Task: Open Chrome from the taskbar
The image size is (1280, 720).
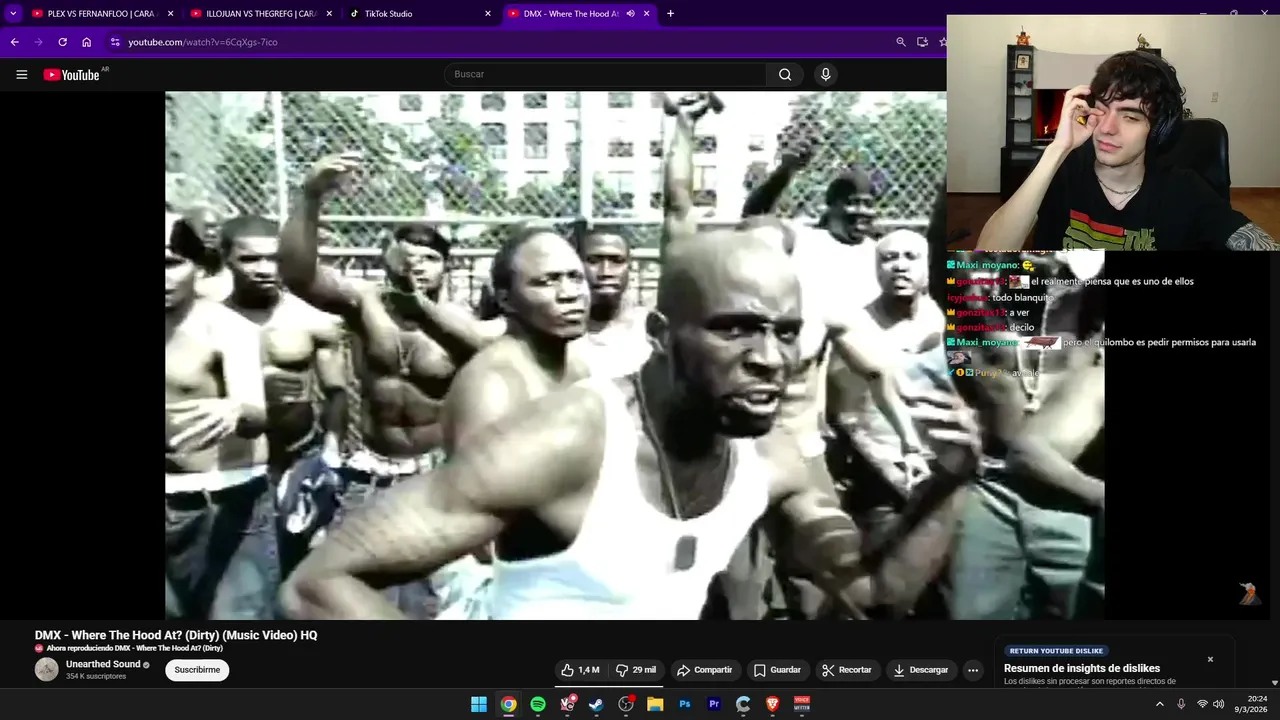Action: click(x=508, y=704)
